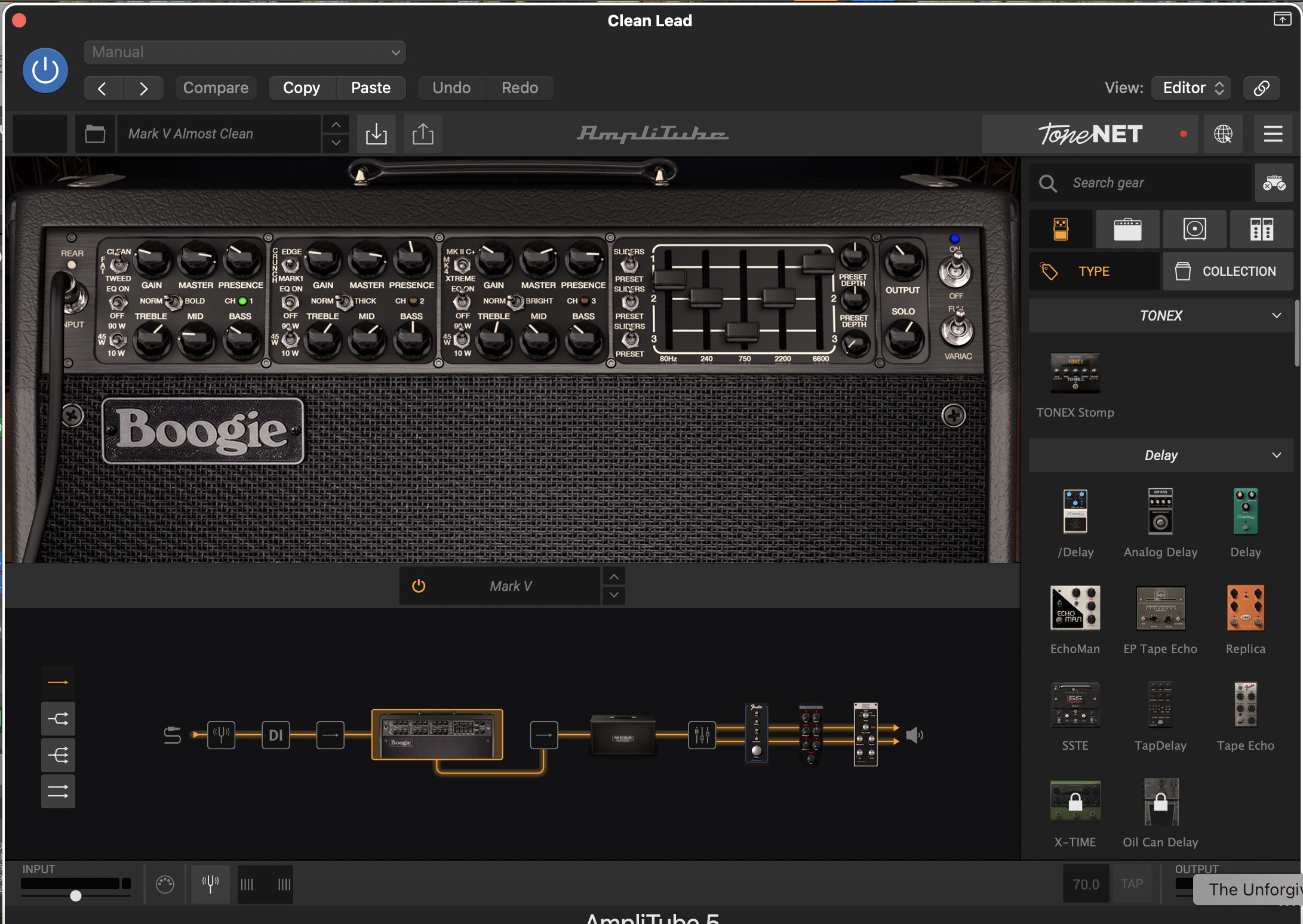The width and height of the screenshot is (1303, 924).
Task: Open the ToneNET panel
Action: tap(1090, 134)
